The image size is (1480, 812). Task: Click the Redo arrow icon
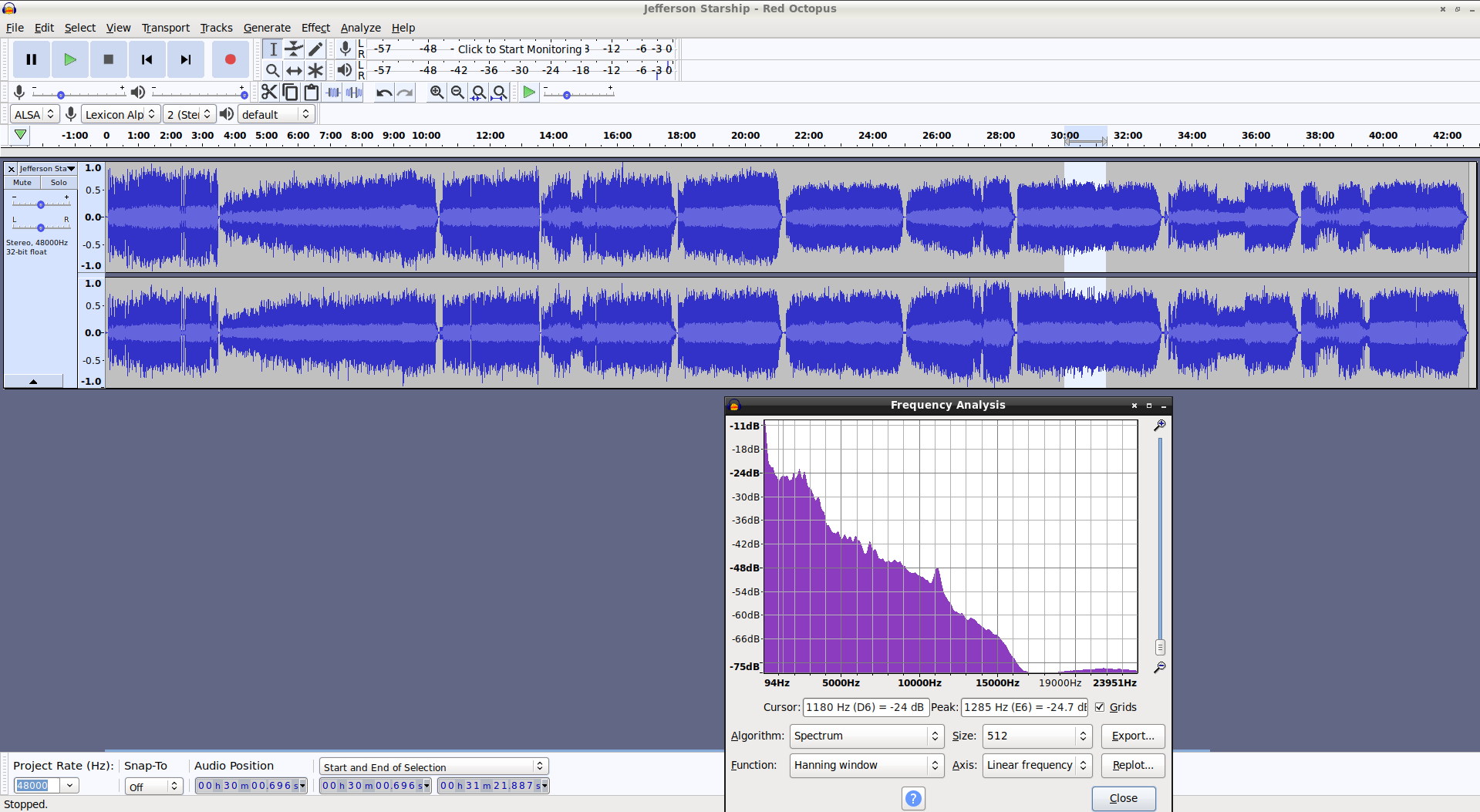[x=405, y=93]
